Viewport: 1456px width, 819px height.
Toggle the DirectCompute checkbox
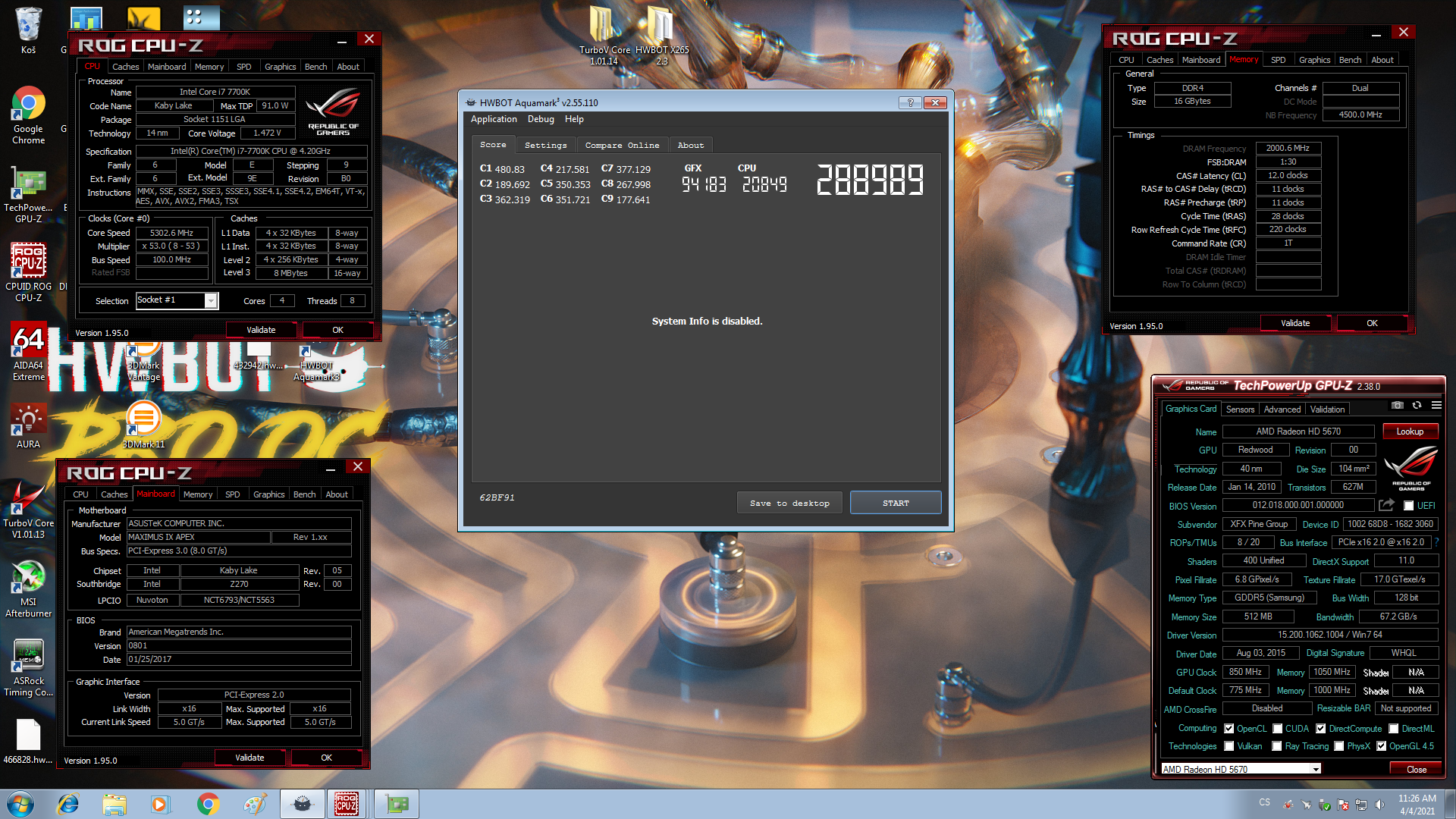1320,729
